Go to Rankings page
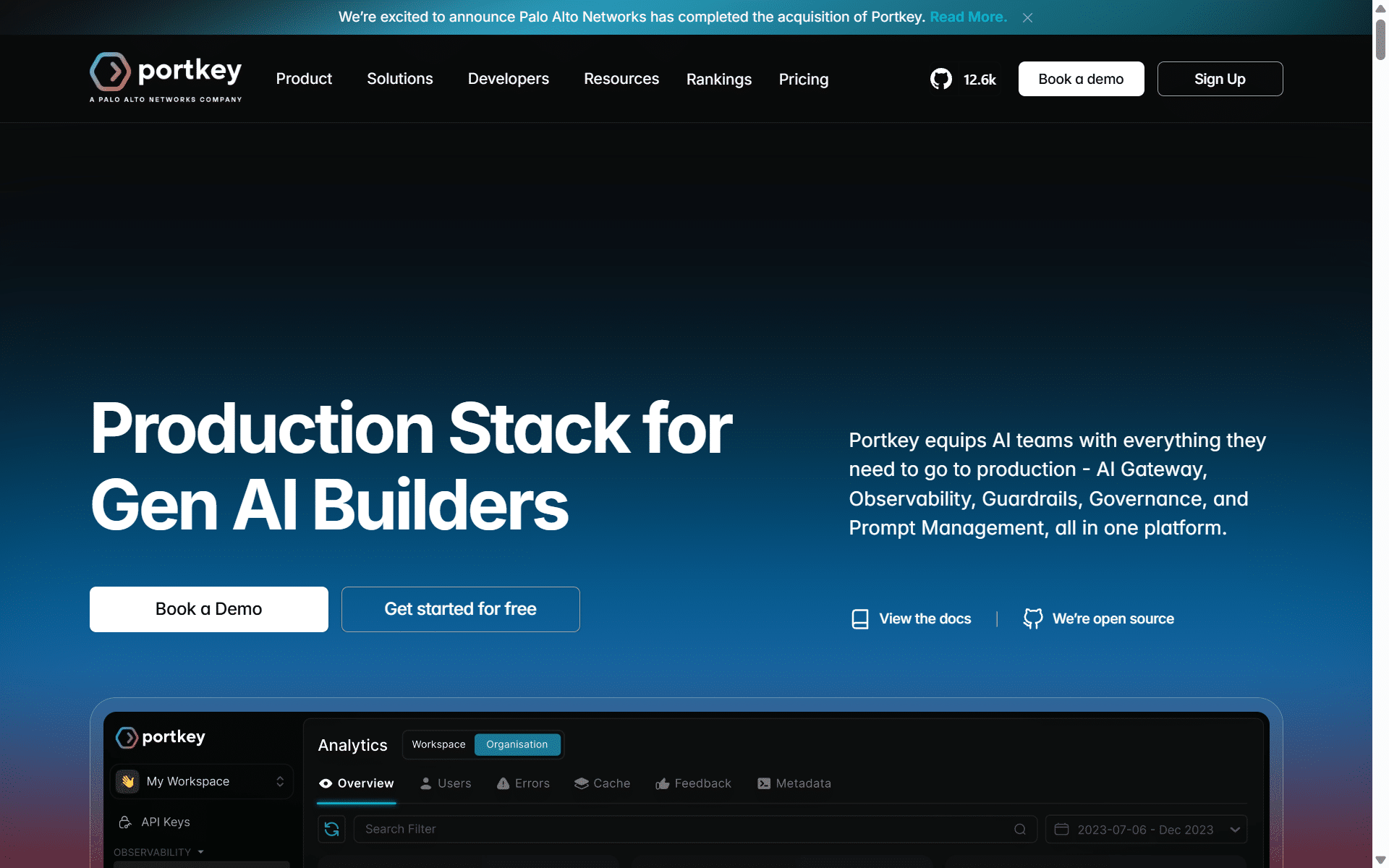This screenshot has width=1389, height=868. (x=719, y=79)
